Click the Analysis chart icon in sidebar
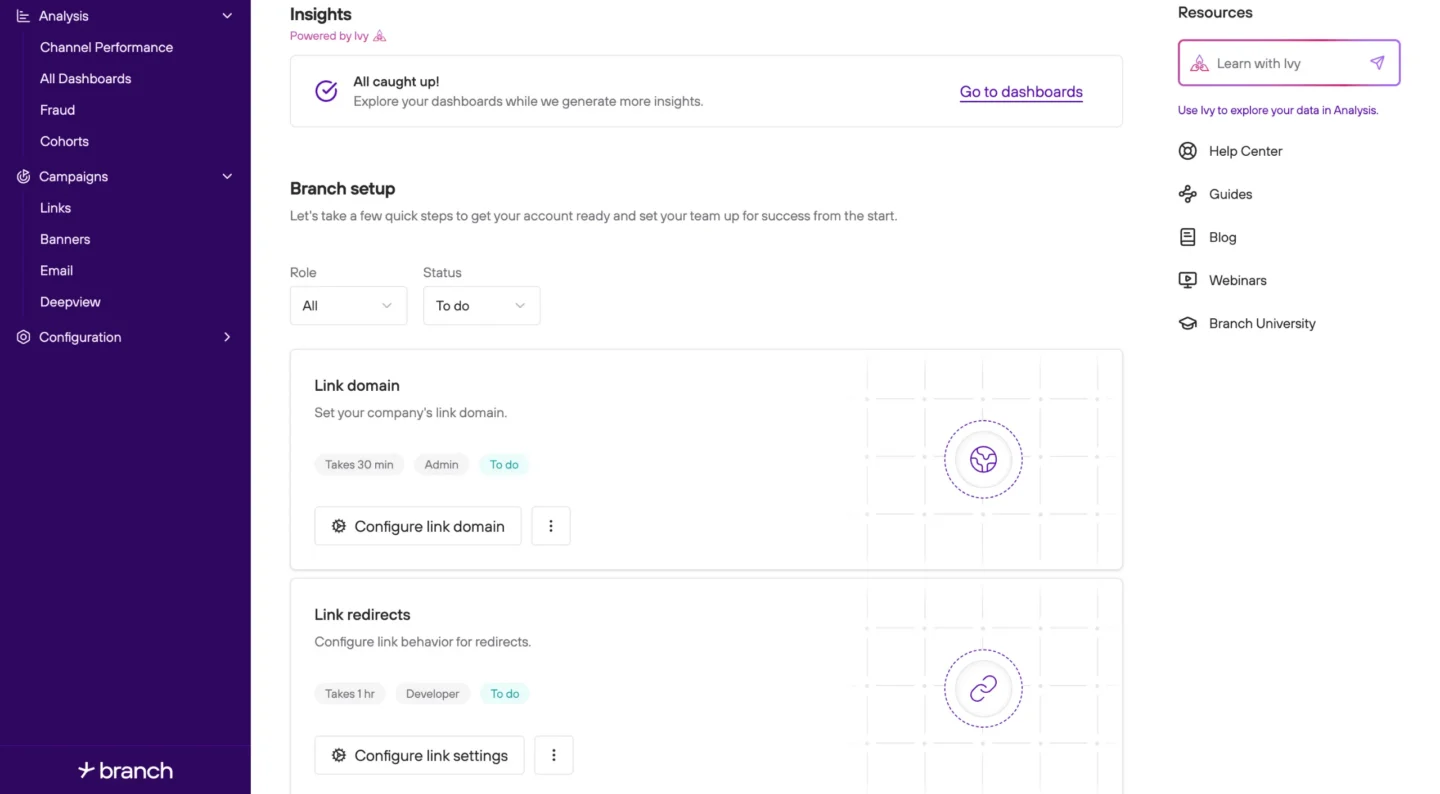1440x794 pixels. (x=23, y=16)
